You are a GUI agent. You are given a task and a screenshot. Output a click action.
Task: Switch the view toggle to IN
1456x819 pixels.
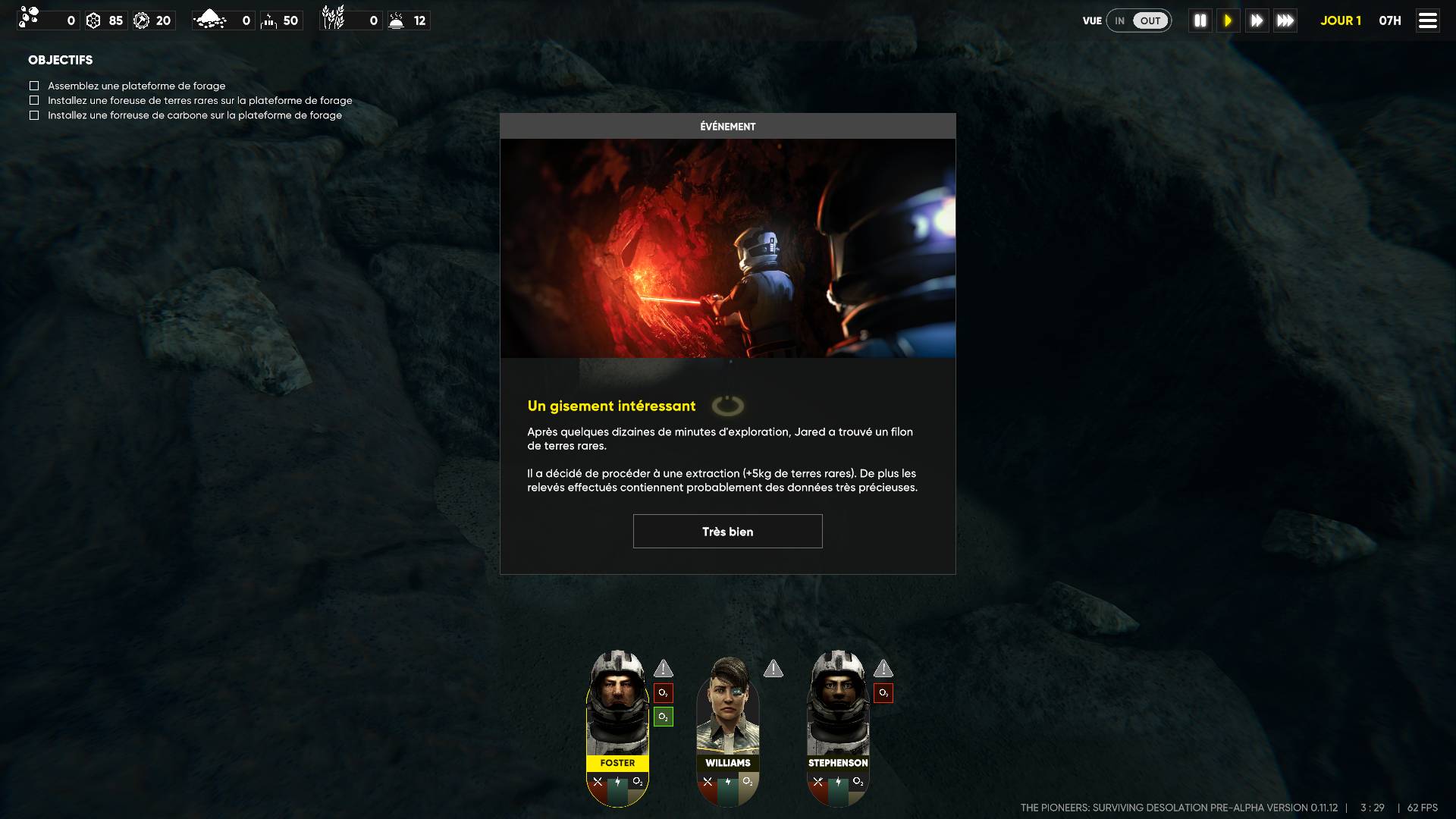pyautogui.click(x=1119, y=20)
